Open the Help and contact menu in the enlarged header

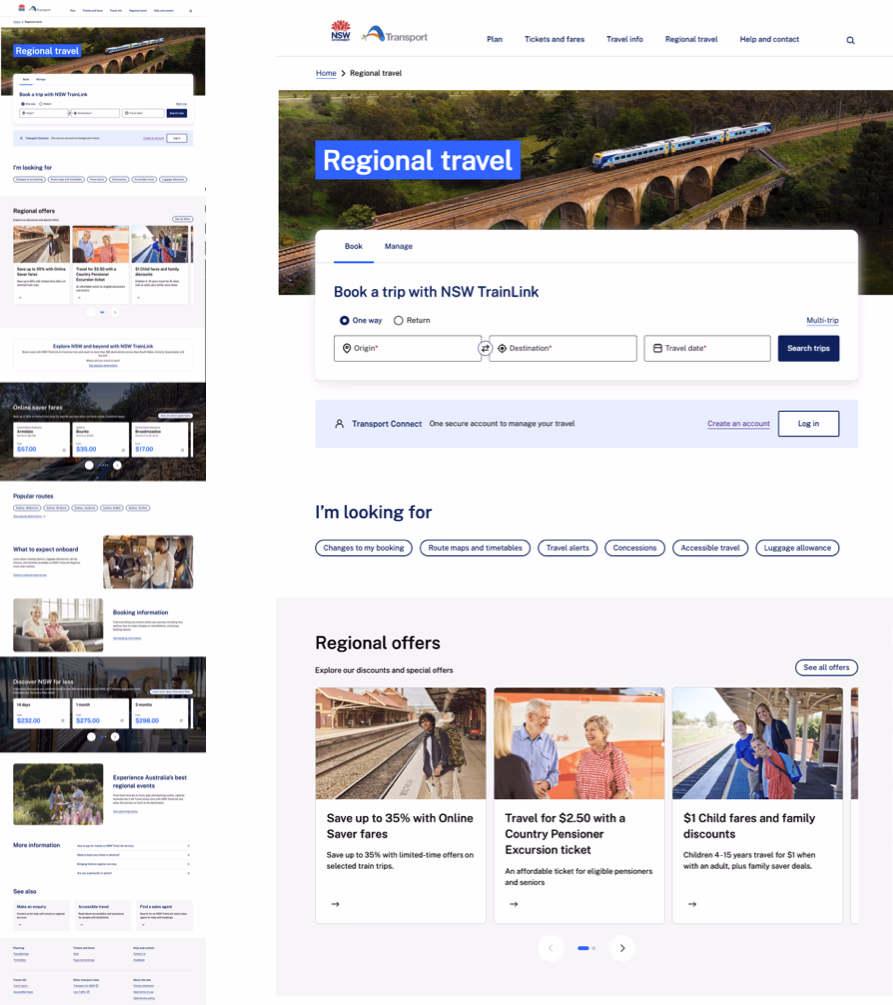pyautogui.click(x=769, y=39)
